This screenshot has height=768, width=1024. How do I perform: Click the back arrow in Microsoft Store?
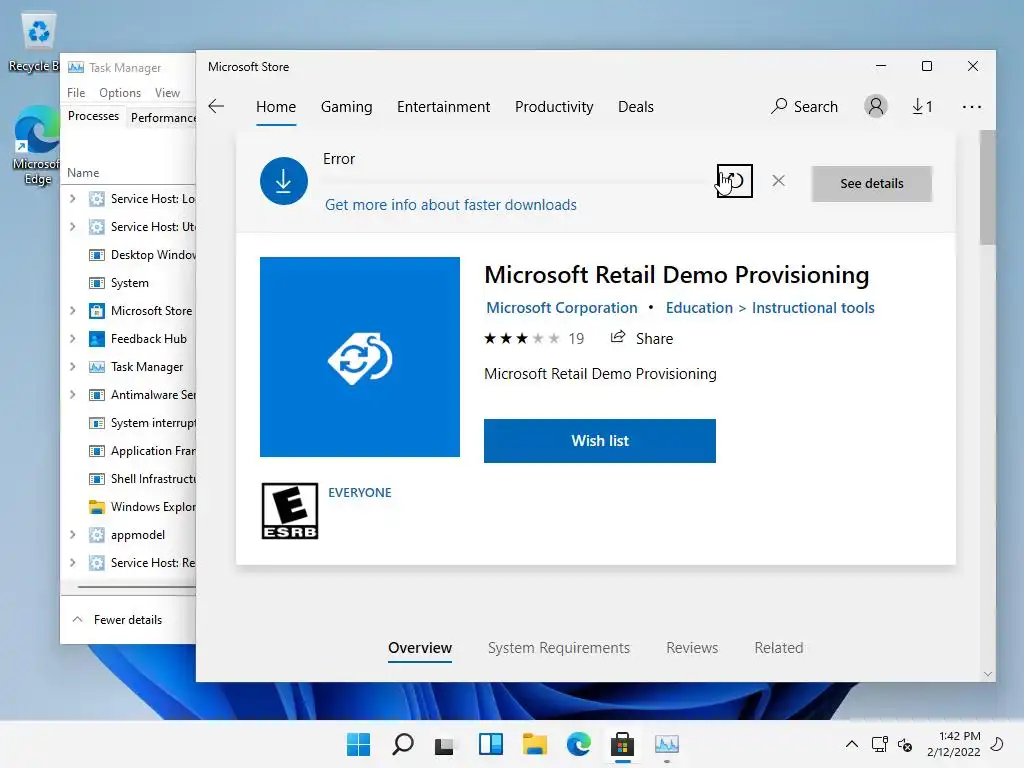(216, 106)
